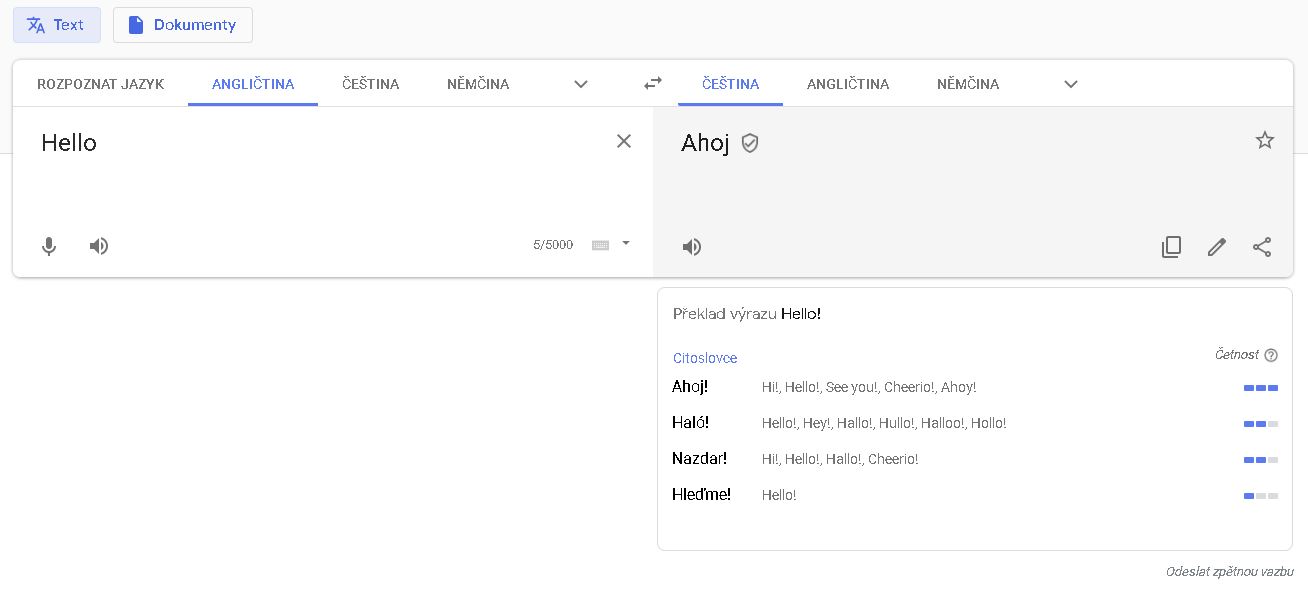
Task: Clear the source text with X
Action: click(624, 142)
